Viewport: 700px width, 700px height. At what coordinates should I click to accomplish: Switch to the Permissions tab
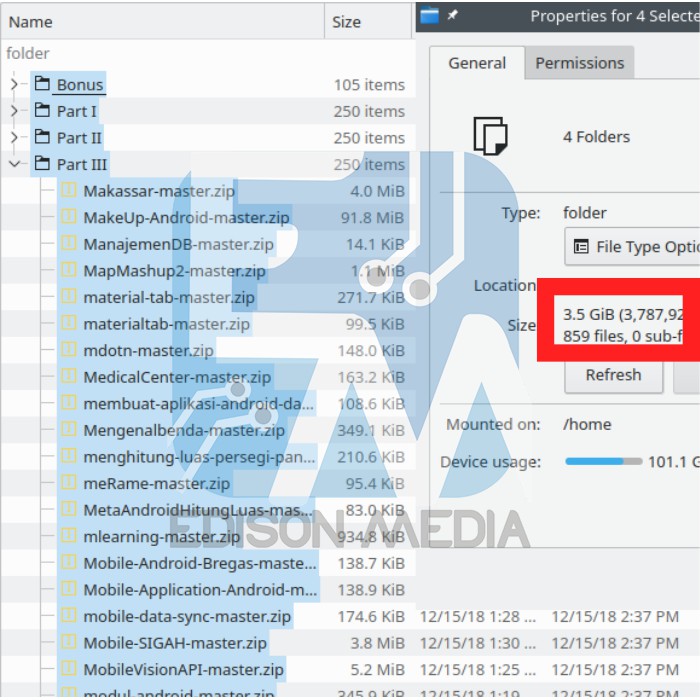coord(579,63)
